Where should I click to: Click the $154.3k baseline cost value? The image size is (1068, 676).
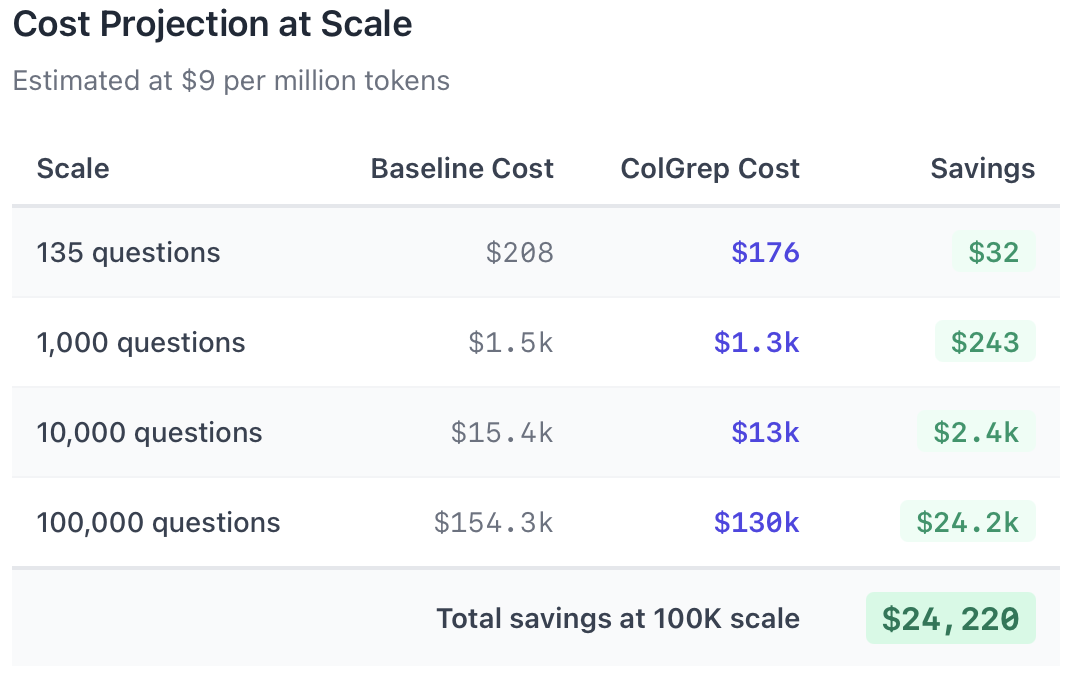coord(493,522)
